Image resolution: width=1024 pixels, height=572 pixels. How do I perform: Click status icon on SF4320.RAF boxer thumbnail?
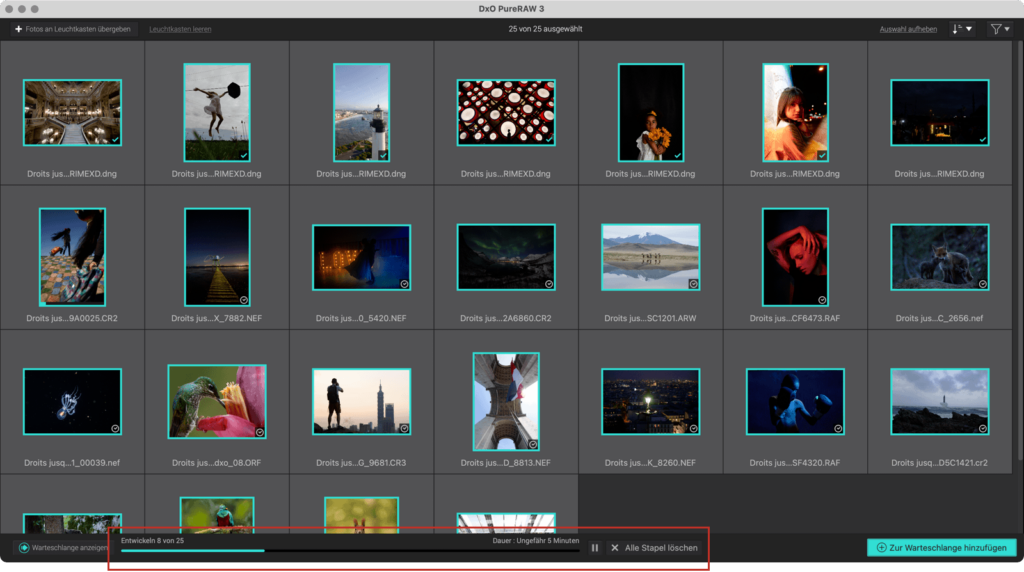[838, 429]
